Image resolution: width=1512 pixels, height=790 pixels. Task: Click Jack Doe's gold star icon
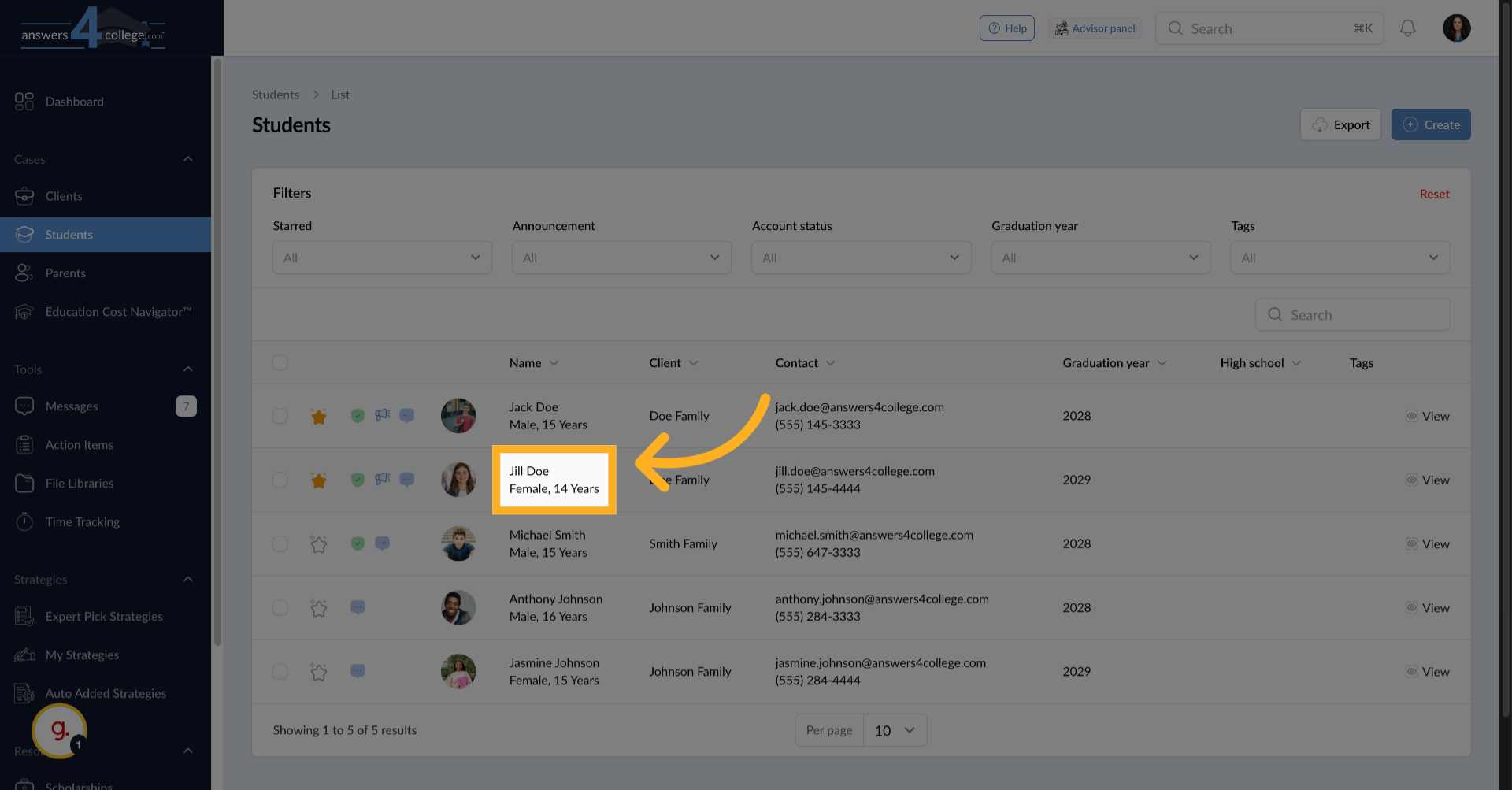tap(318, 417)
